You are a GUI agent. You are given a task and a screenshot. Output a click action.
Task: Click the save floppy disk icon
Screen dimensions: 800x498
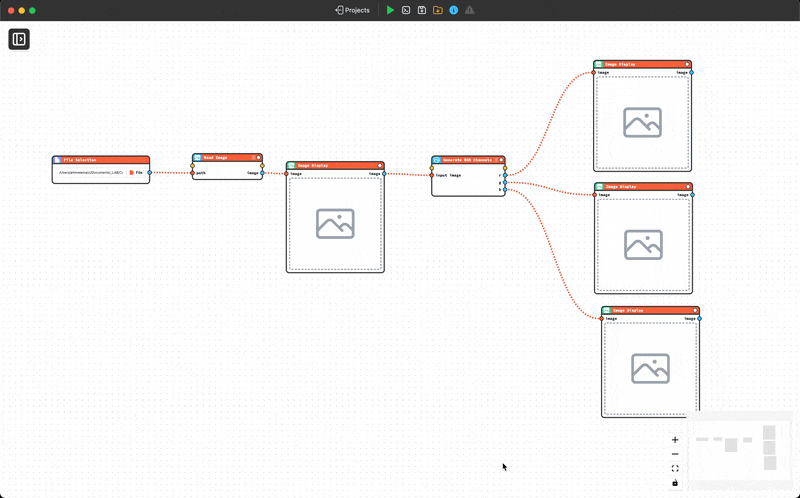tap(422, 10)
